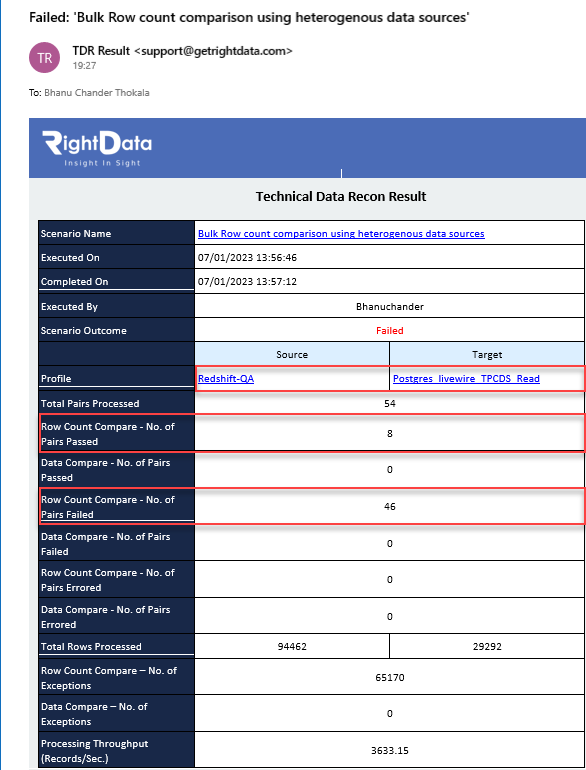Click Row Count Exceptions value 65170
586x770 pixels.
(390, 678)
